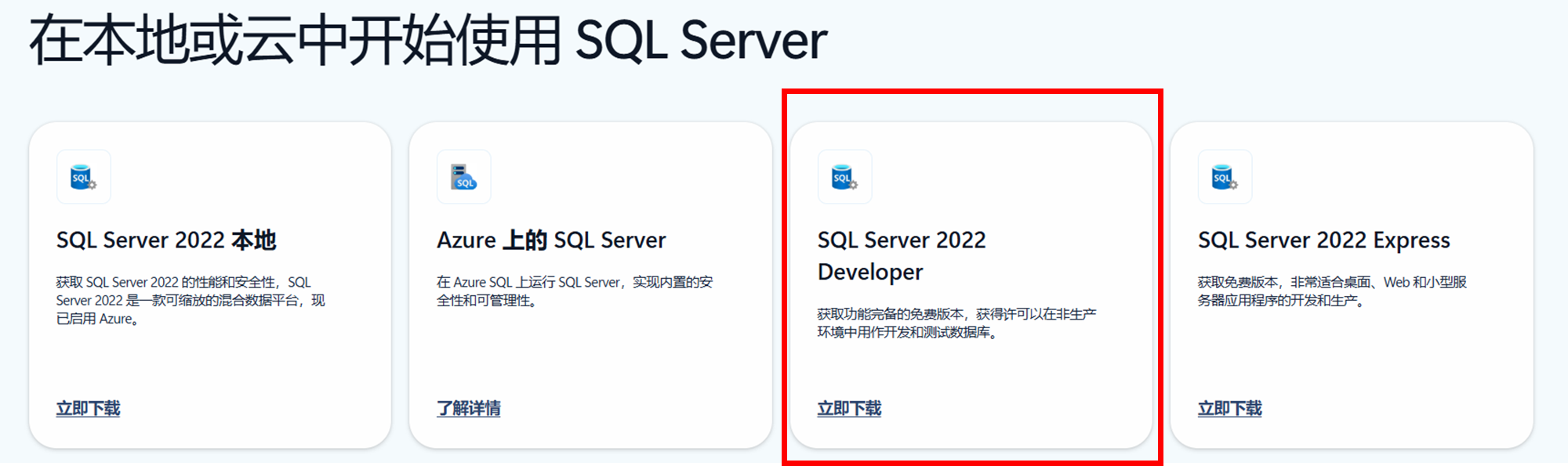Viewport: 1568px width, 466px height.
Task: Click the SQL Server 2022 Developer card icon
Action: (844, 177)
